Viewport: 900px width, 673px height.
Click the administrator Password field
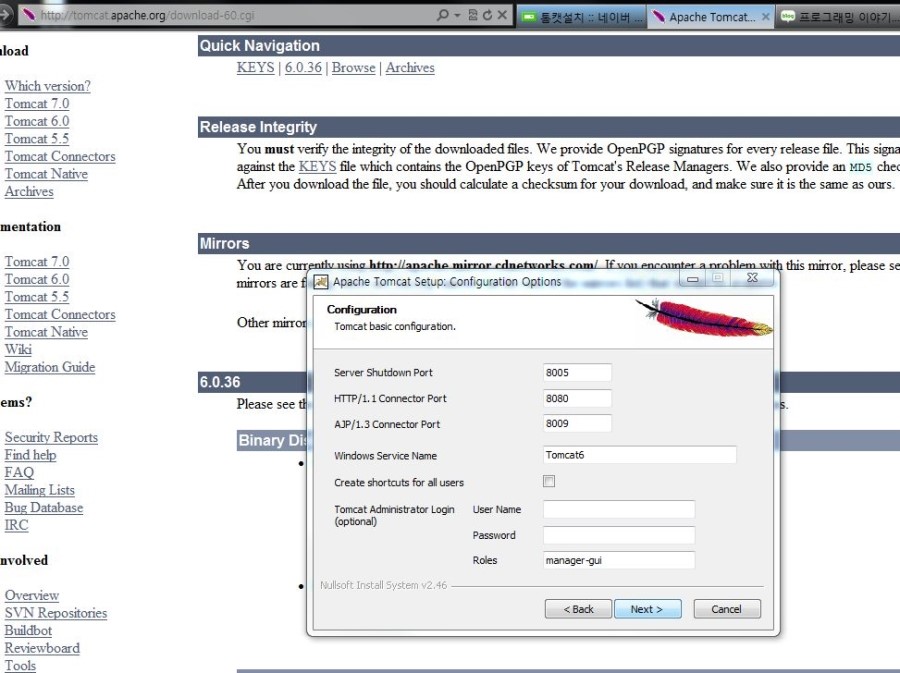click(x=619, y=535)
